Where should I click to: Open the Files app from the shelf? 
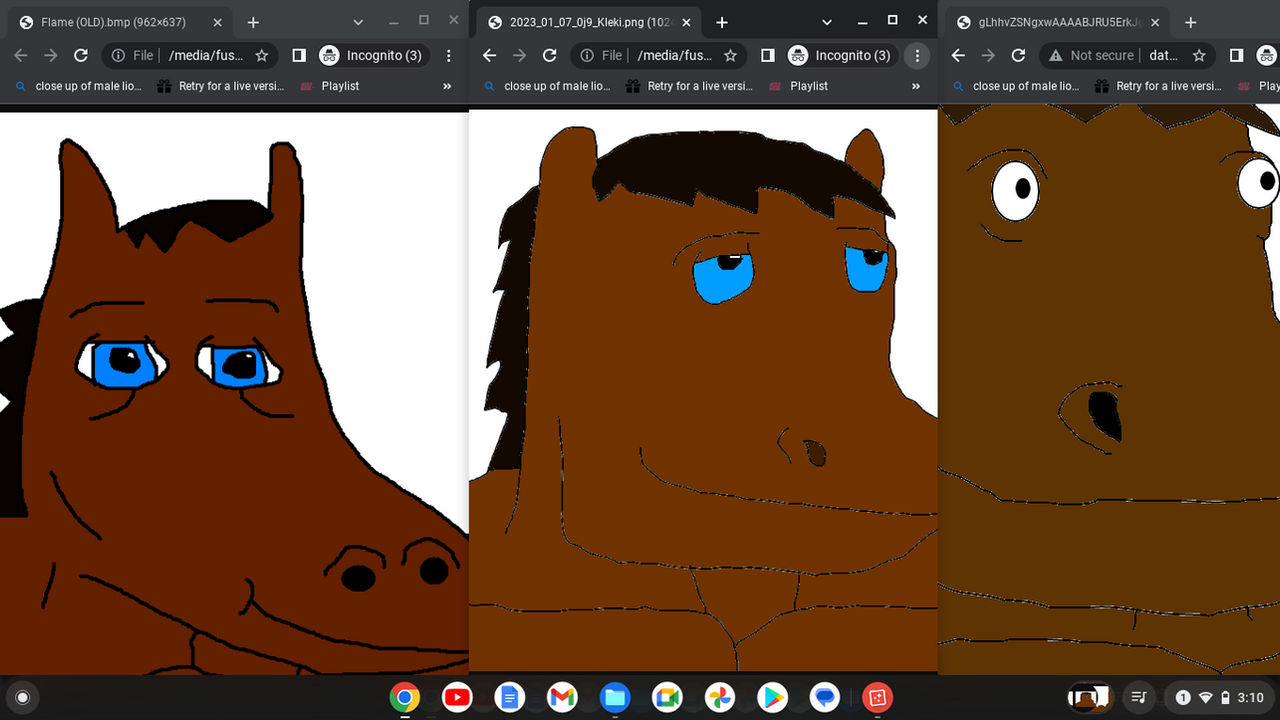coord(615,697)
